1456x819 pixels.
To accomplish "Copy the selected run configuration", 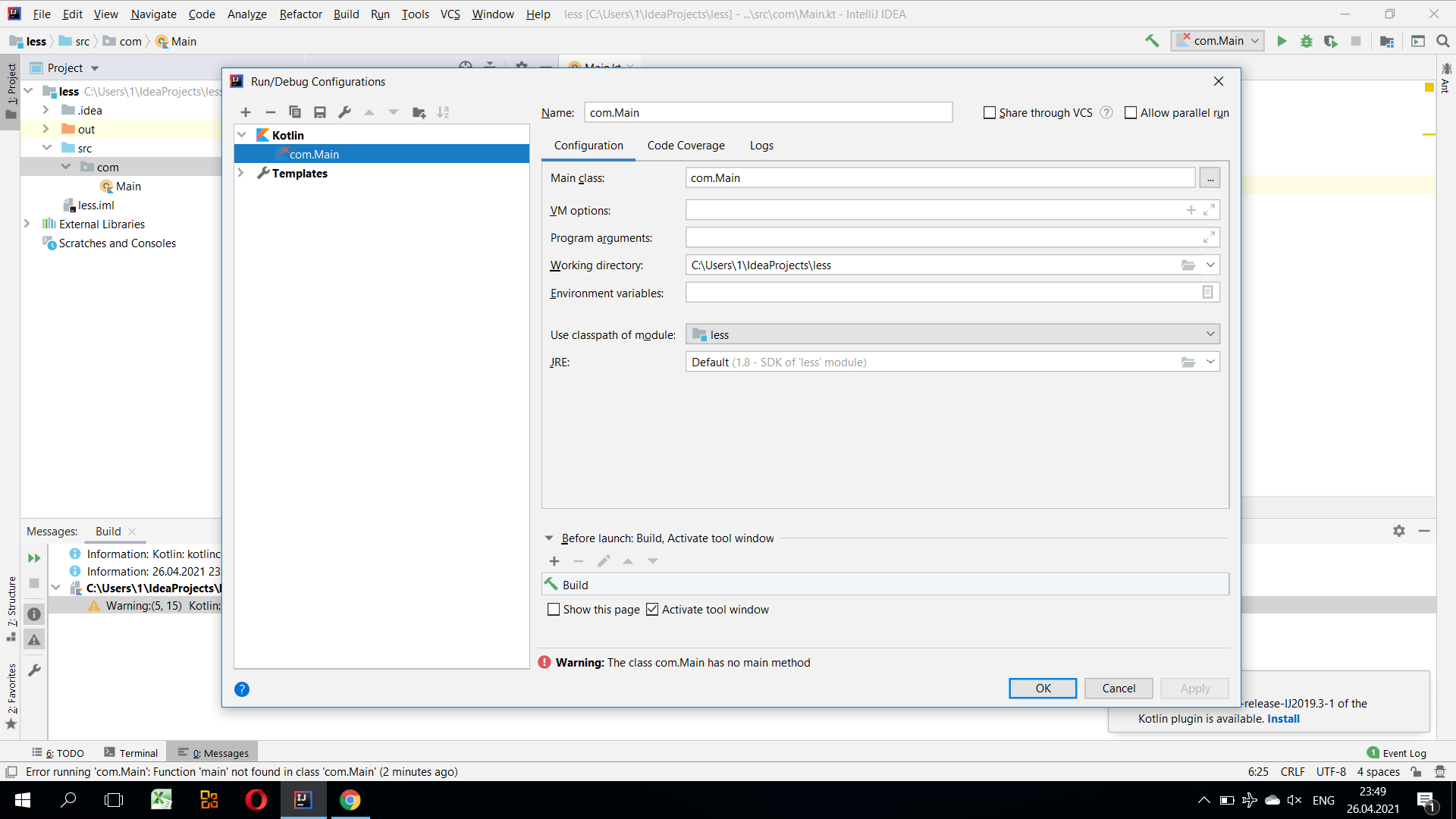I will click(x=295, y=112).
